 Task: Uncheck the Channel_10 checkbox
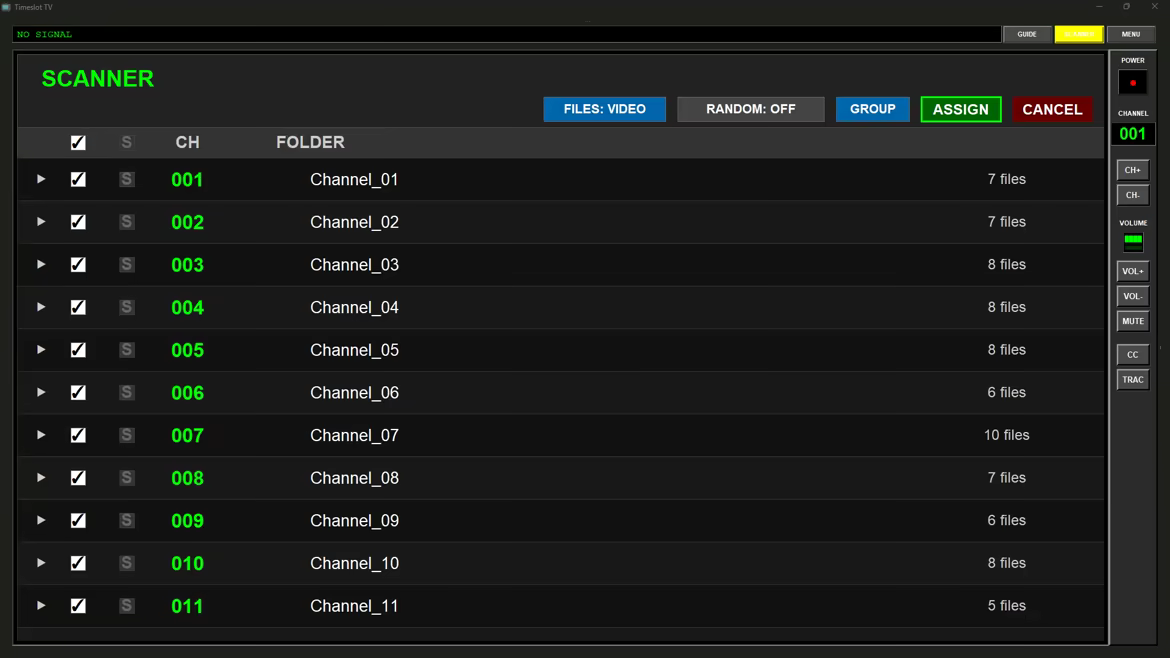point(78,563)
